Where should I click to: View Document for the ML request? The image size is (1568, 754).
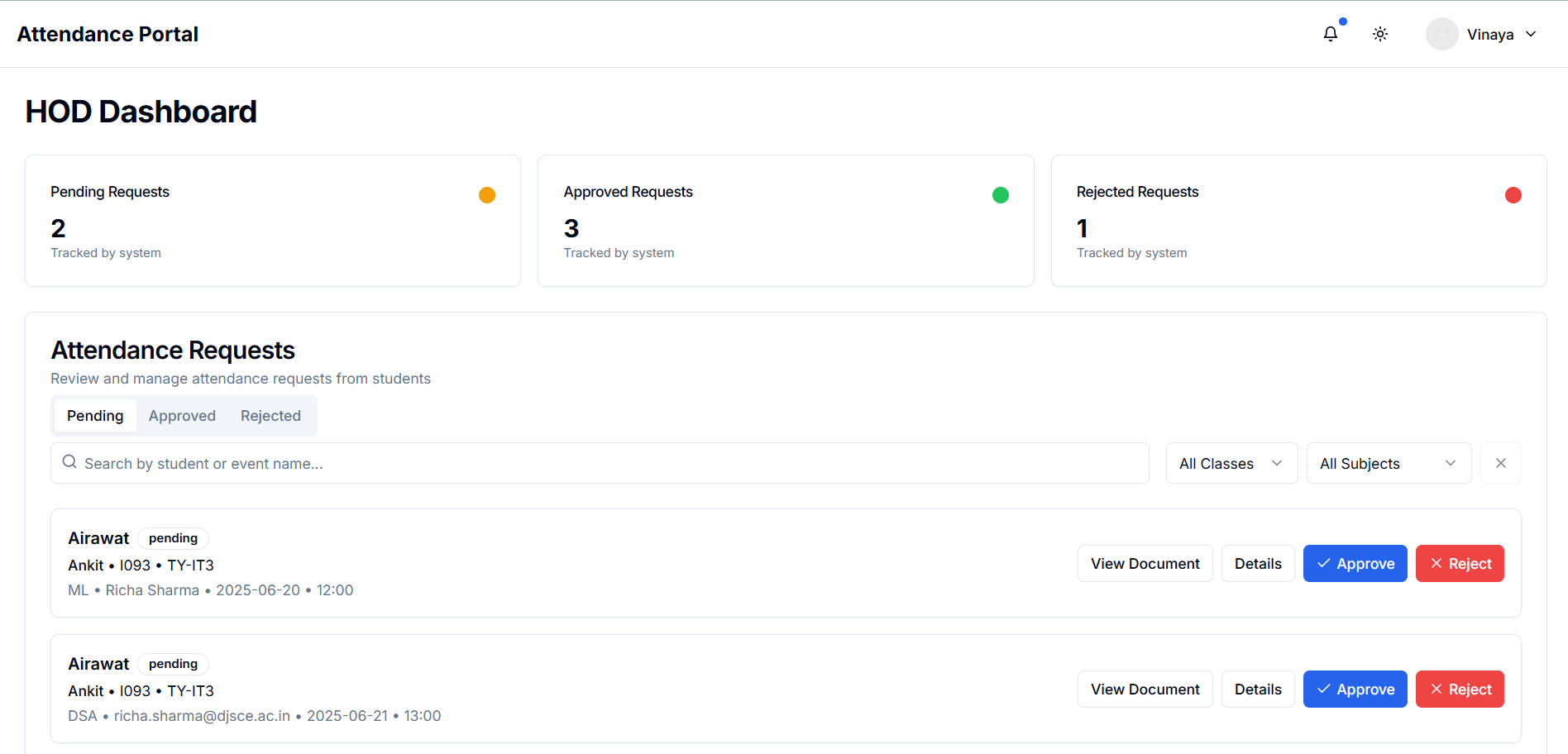(1145, 564)
